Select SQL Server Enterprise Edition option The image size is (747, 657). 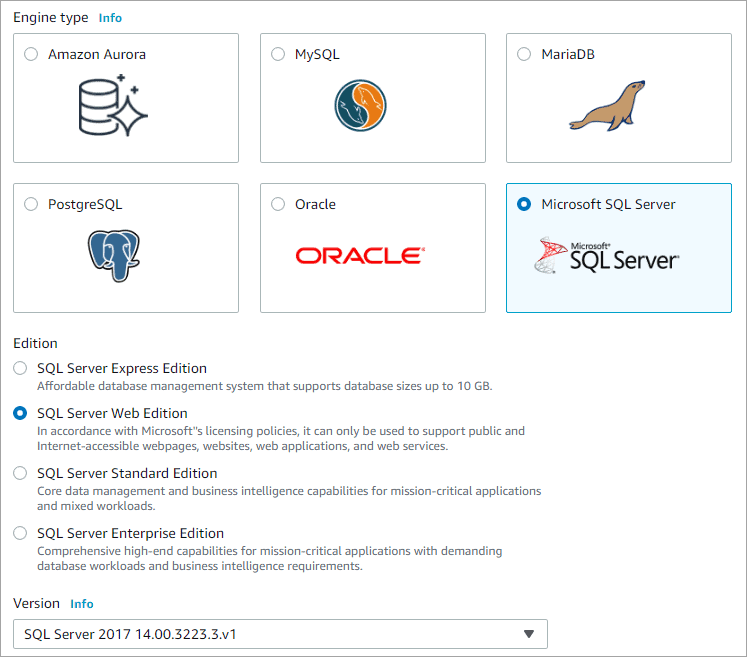(20, 533)
